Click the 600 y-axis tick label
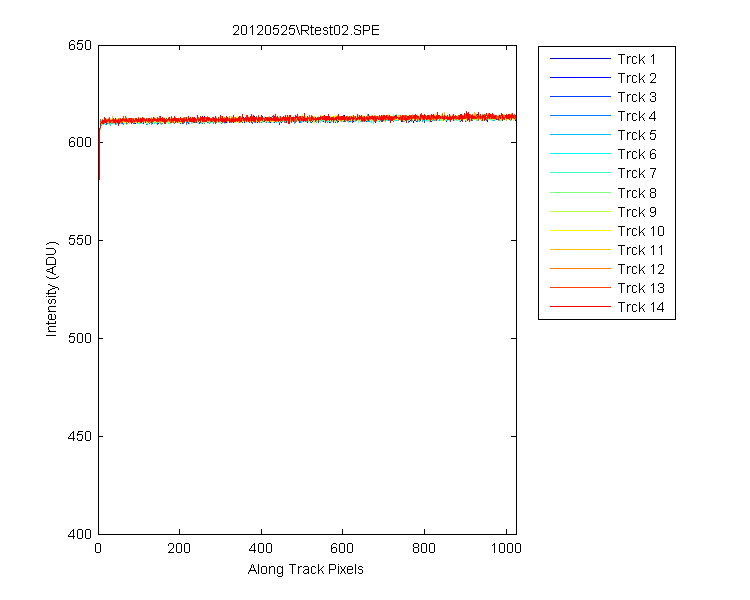 [x=80, y=143]
